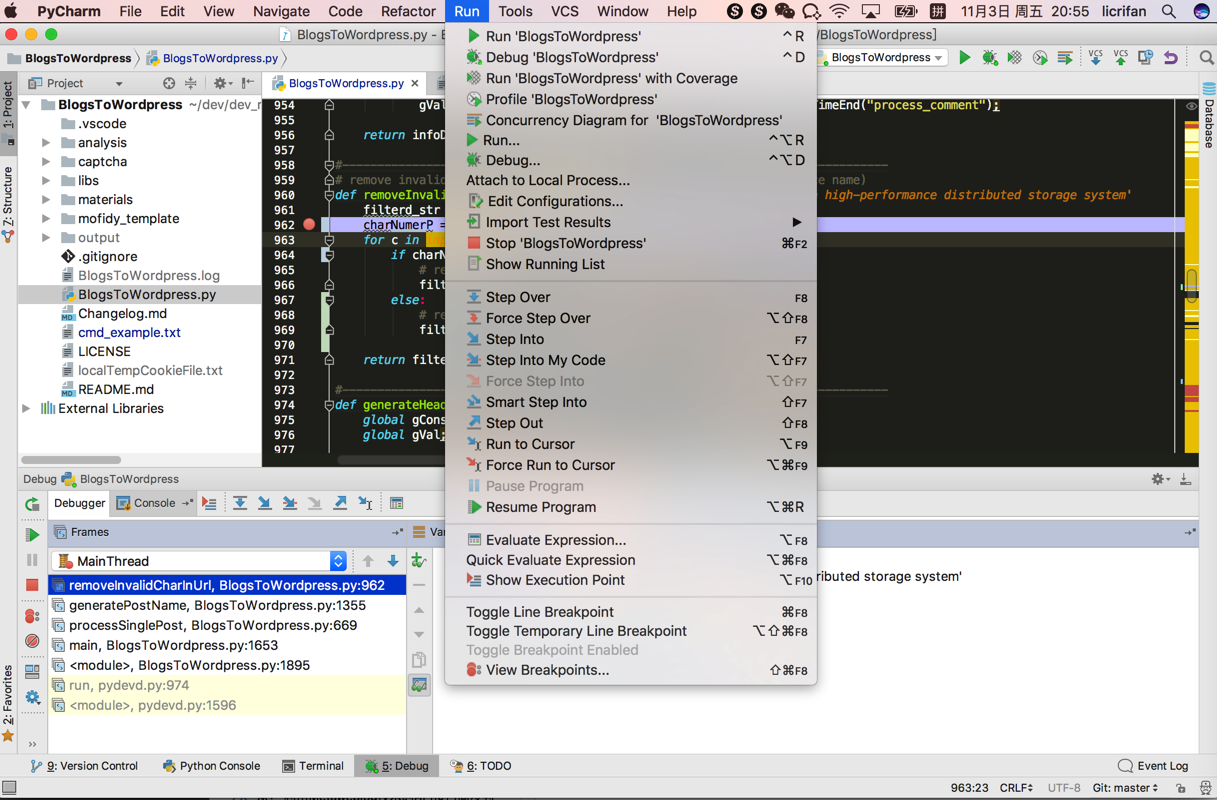Toggle Show watches in variables tab icon
Screen dimensions: 1217x801
pos(419,685)
